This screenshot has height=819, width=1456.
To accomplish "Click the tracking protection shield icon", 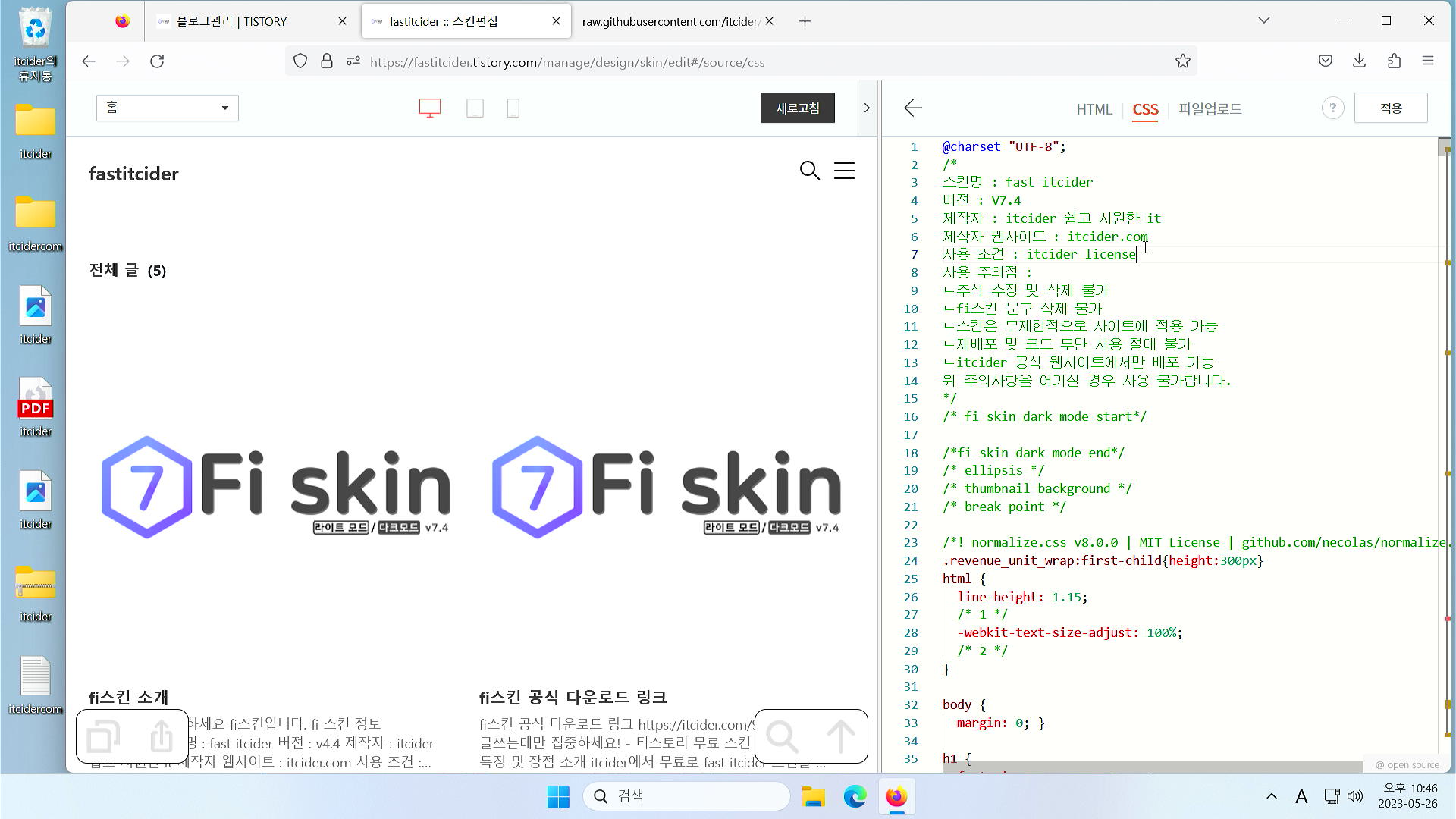I will pyautogui.click(x=300, y=61).
